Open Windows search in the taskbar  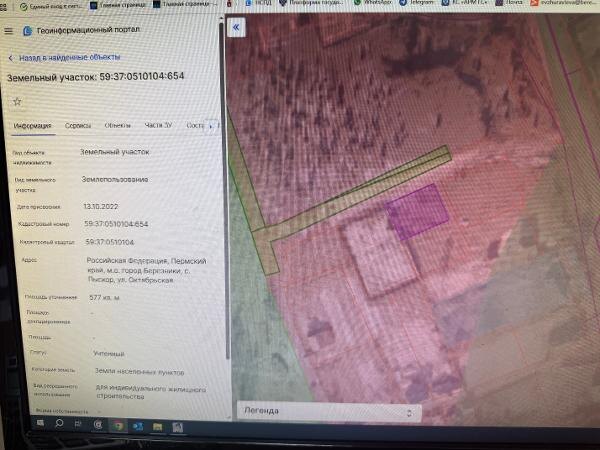click(x=59, y=423)
